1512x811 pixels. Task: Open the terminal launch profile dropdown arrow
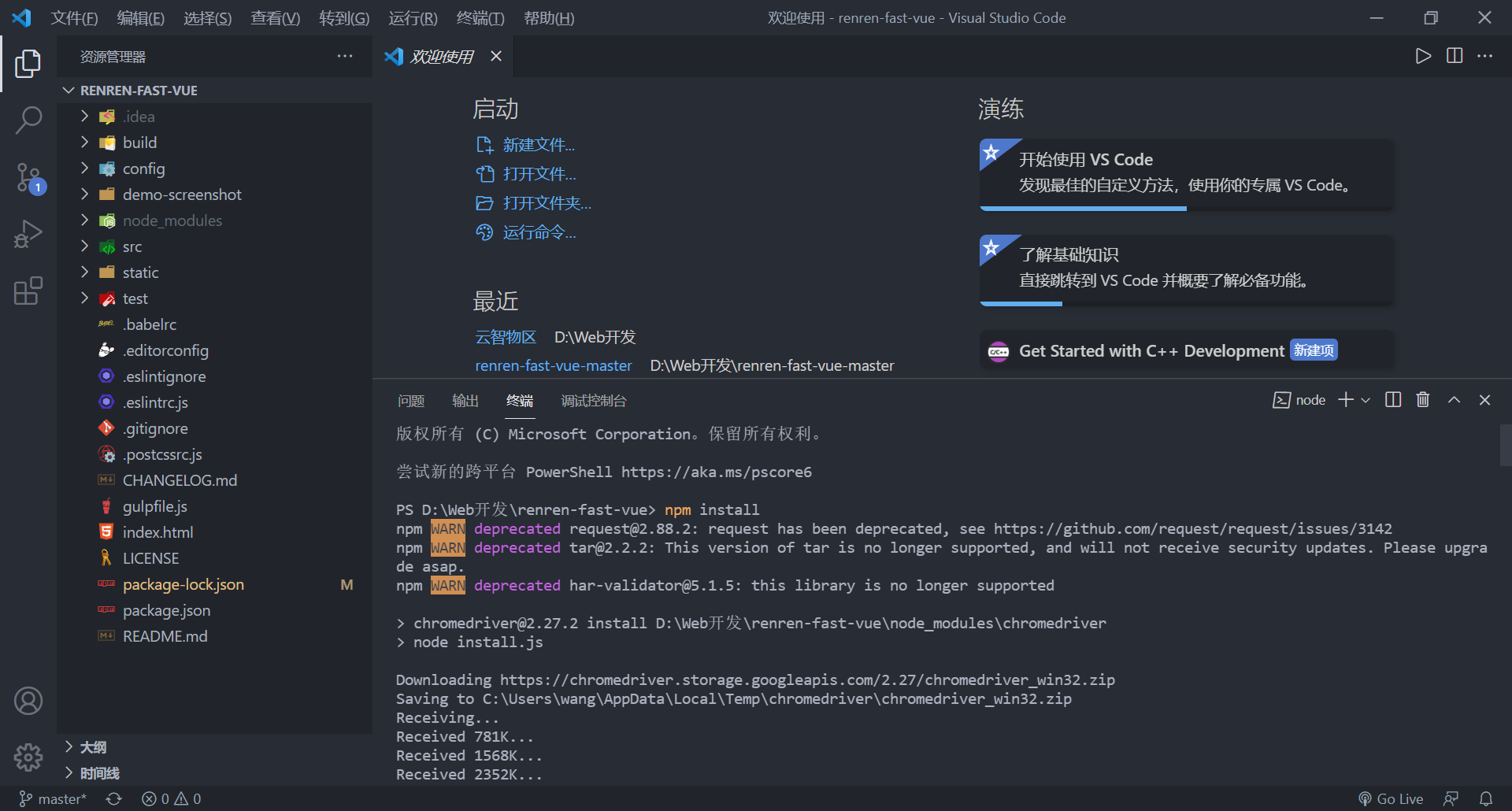click(1366, 400)
